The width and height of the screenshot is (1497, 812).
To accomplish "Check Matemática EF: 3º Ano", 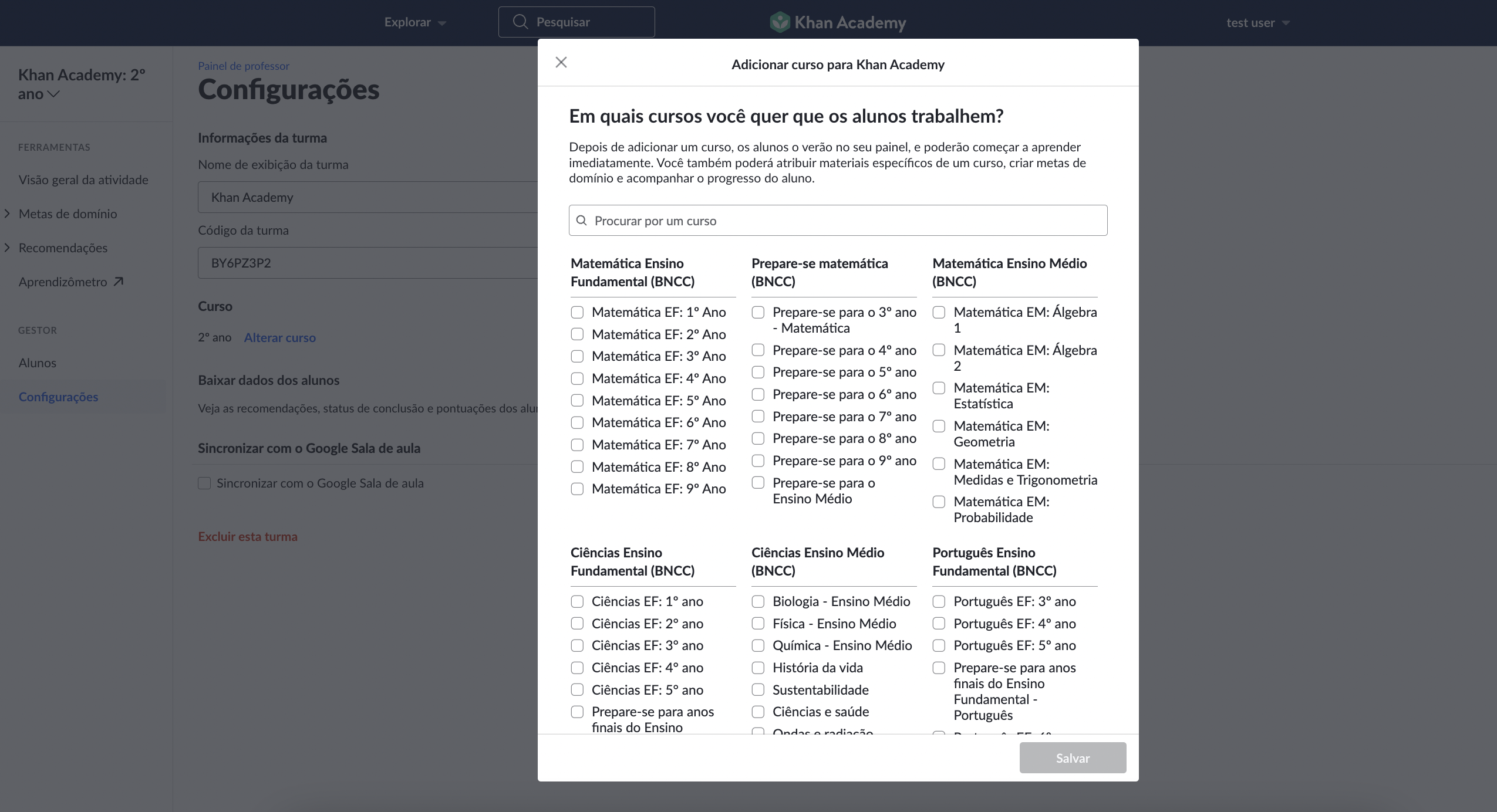I will [x=577, y=356].
